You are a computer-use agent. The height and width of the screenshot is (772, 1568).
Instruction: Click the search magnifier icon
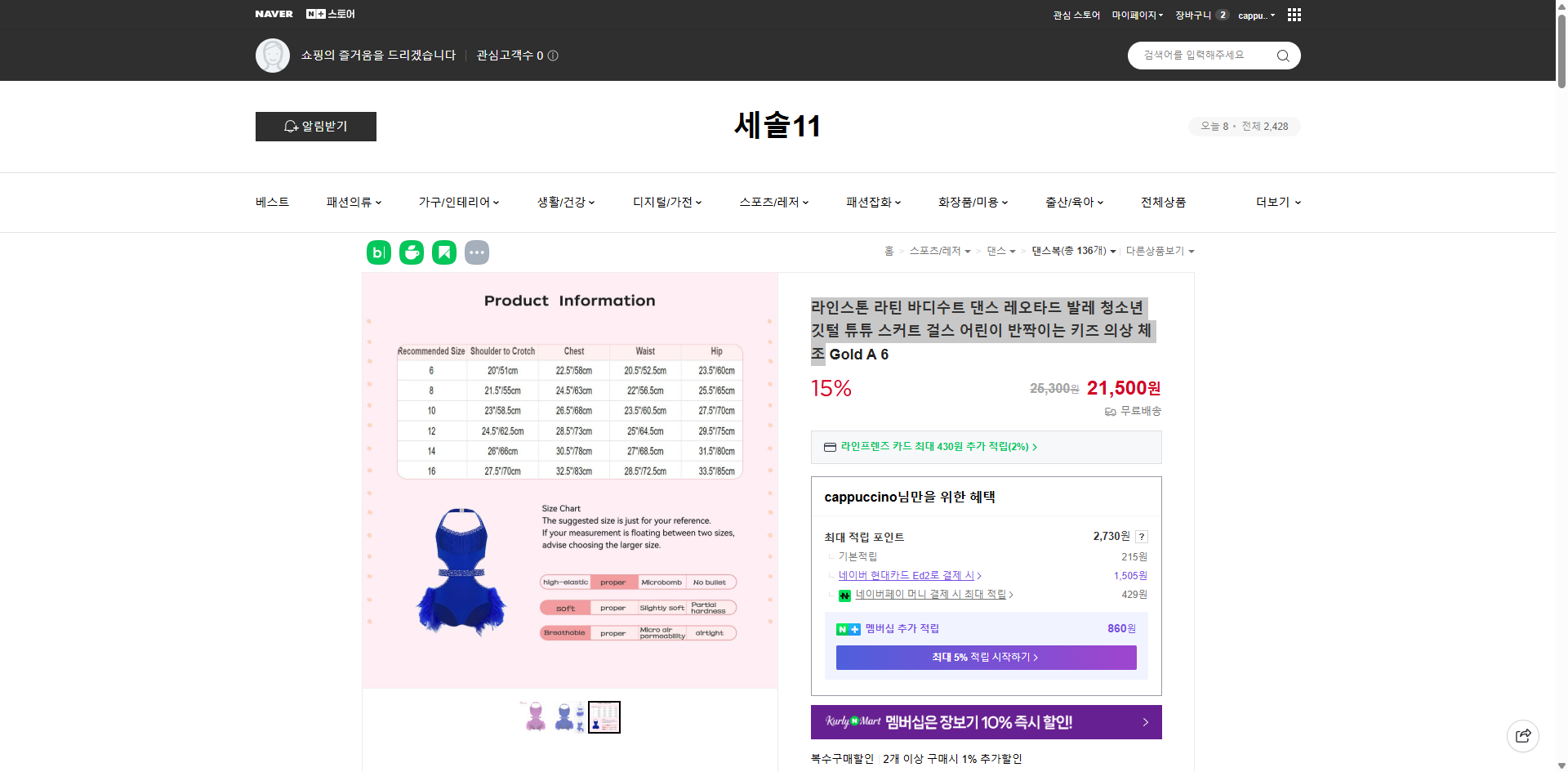[1282, 55]
